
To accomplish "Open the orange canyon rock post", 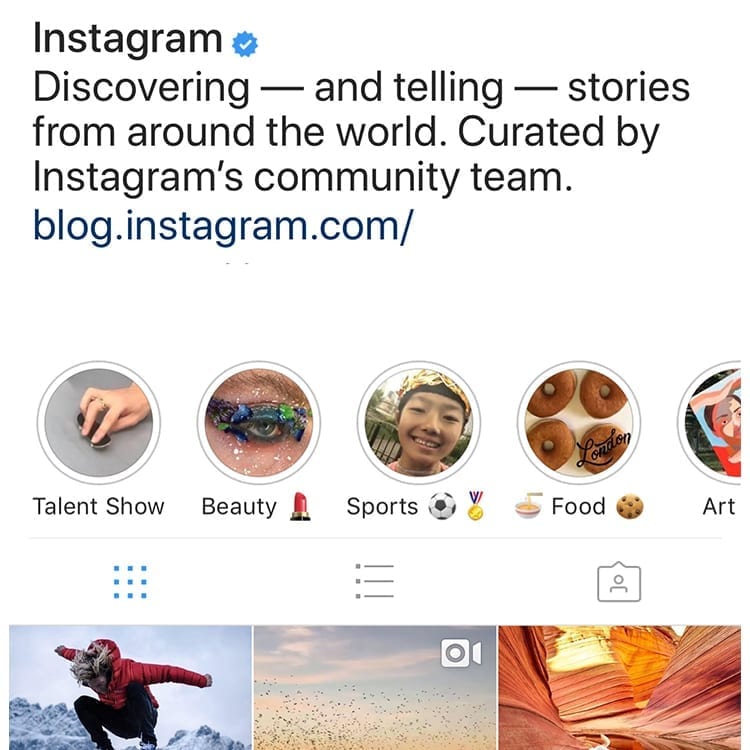I will tap(619, 688).
